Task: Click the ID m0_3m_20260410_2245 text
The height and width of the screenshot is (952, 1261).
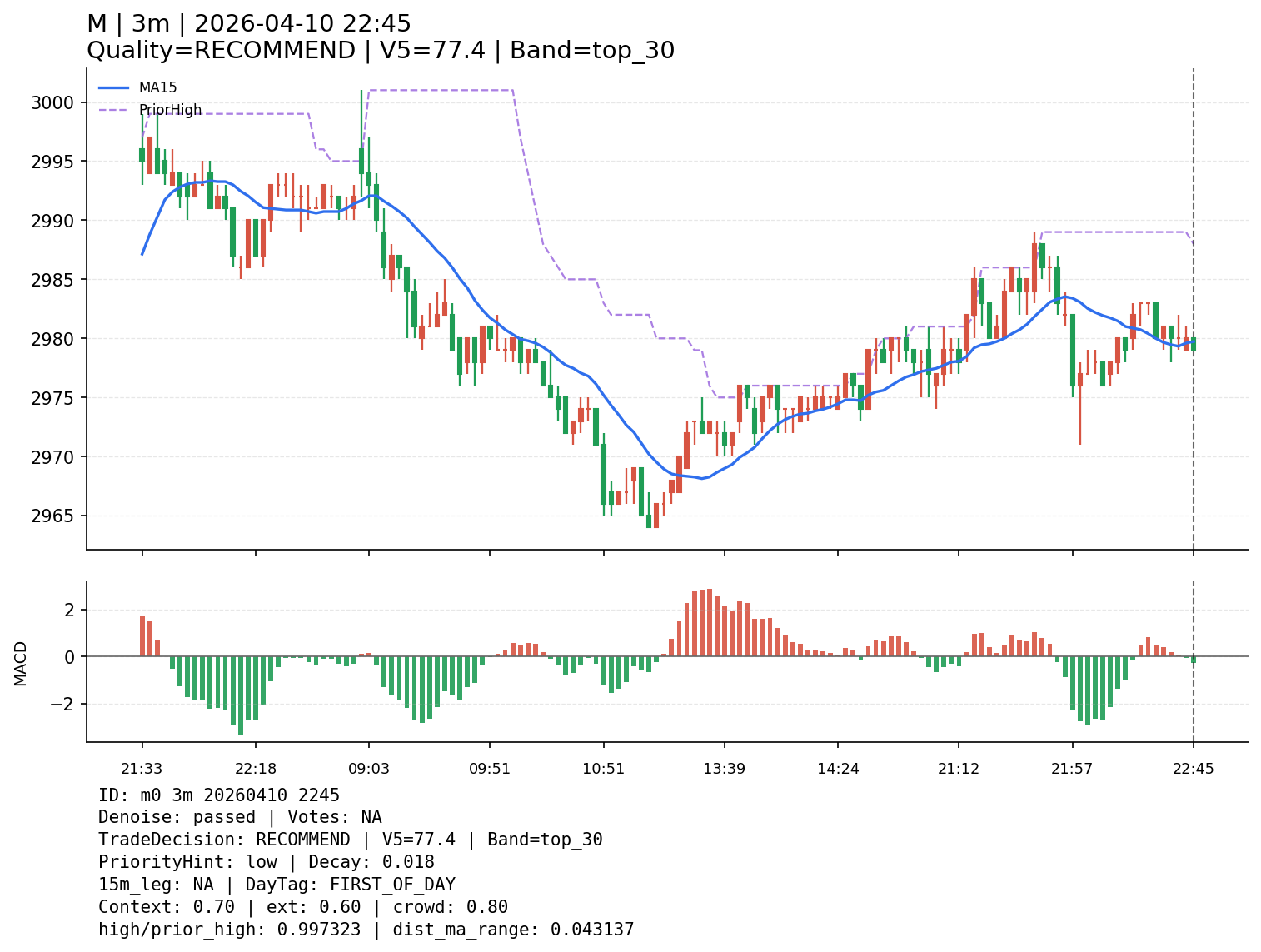Action: 218,795
